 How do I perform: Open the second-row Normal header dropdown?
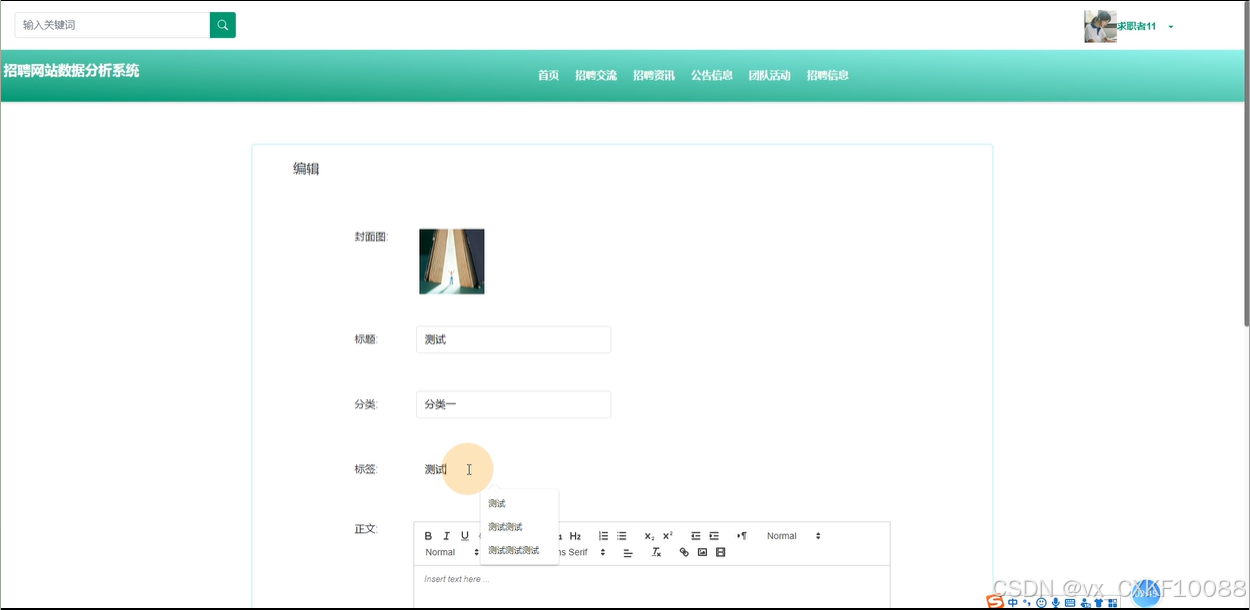tap(452, 552)
